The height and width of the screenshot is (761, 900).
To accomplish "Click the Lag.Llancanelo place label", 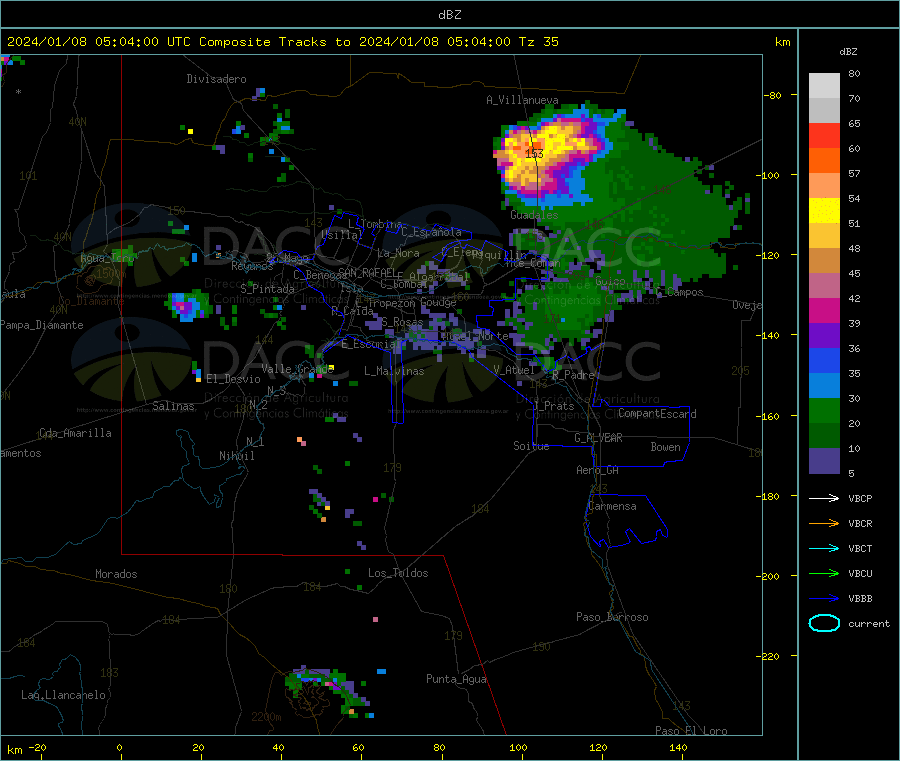I will [63, 695].
